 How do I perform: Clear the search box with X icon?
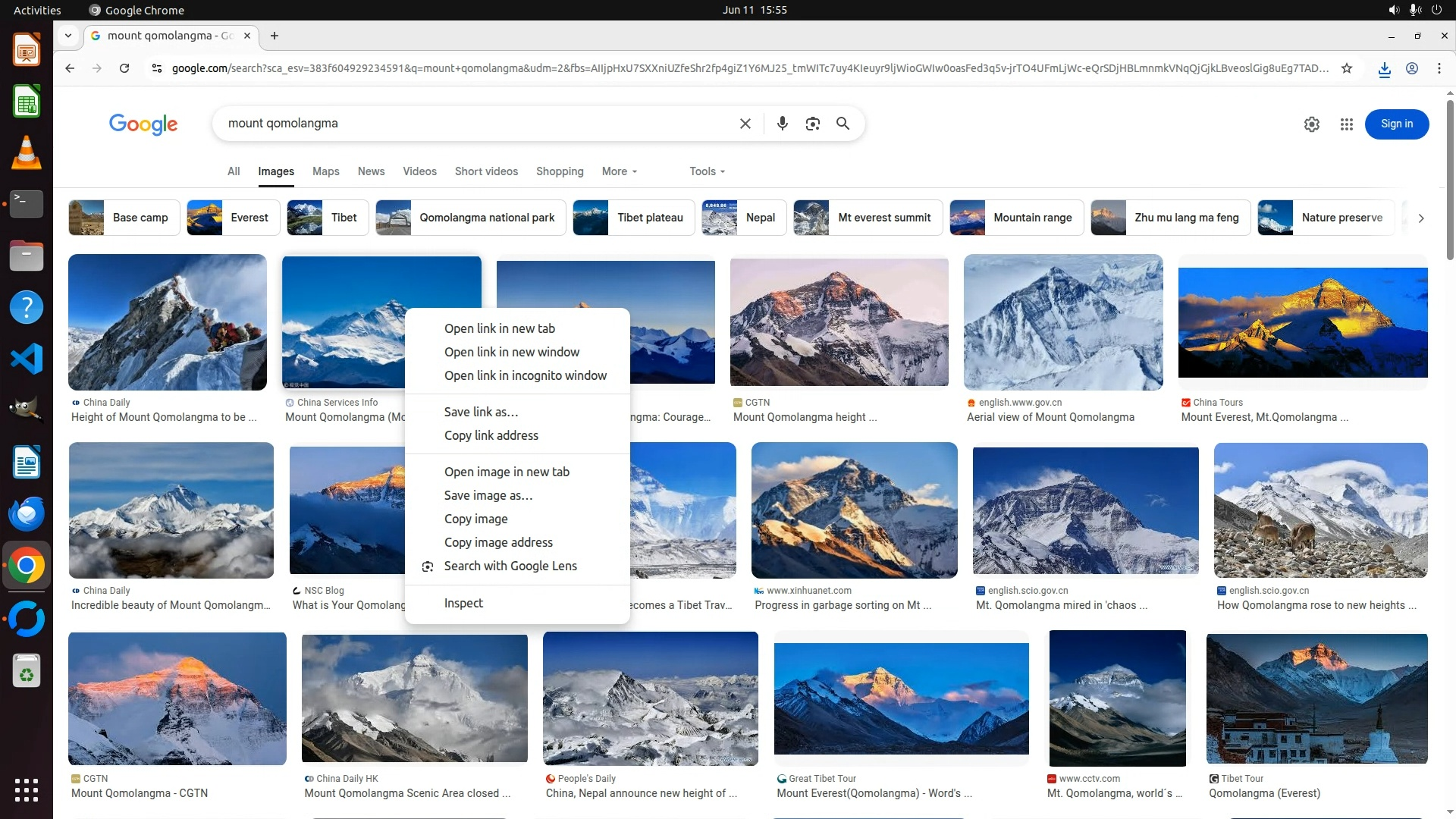point(745,124)
